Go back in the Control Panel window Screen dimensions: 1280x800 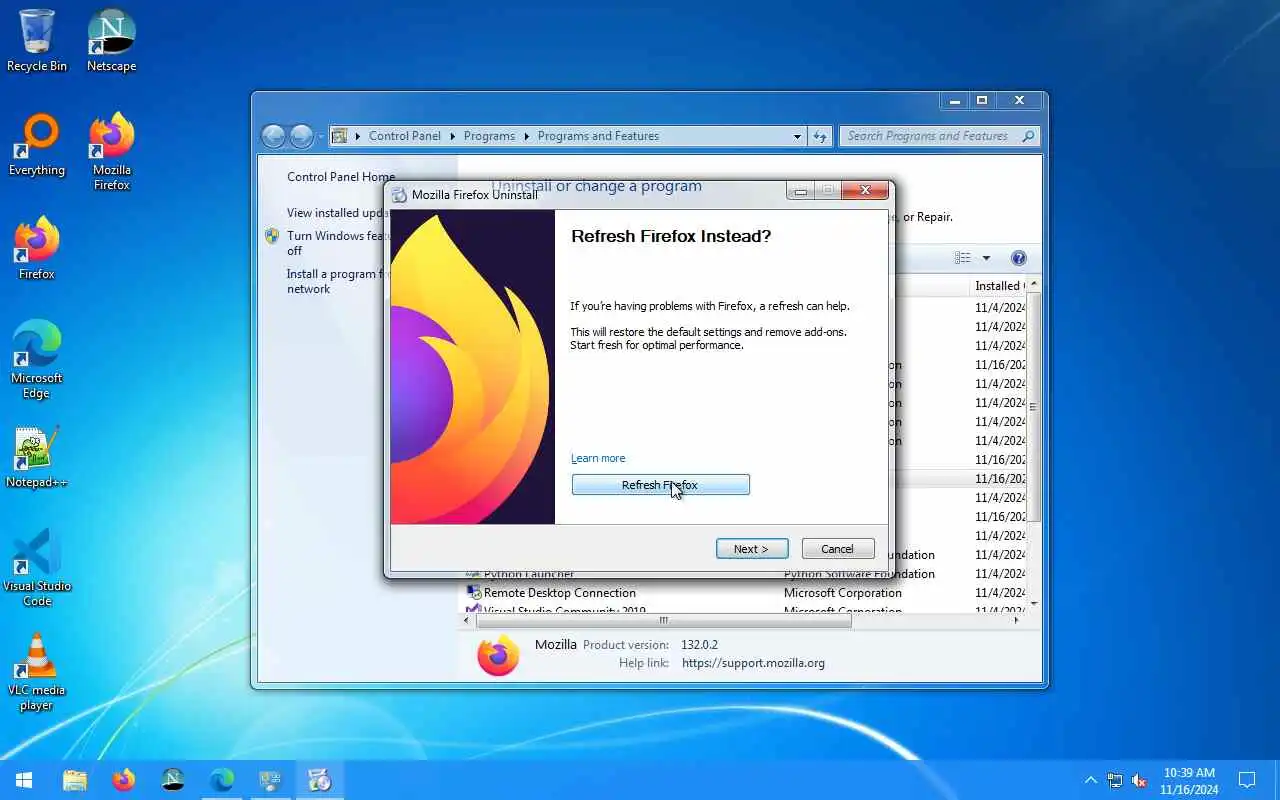(x=273, y=136)
